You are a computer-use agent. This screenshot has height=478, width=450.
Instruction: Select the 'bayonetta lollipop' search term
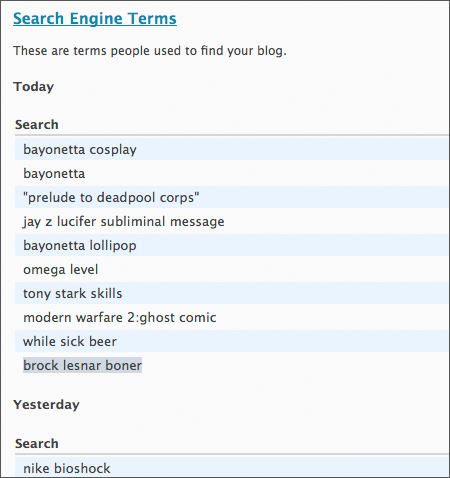click(x=80, y=246)
